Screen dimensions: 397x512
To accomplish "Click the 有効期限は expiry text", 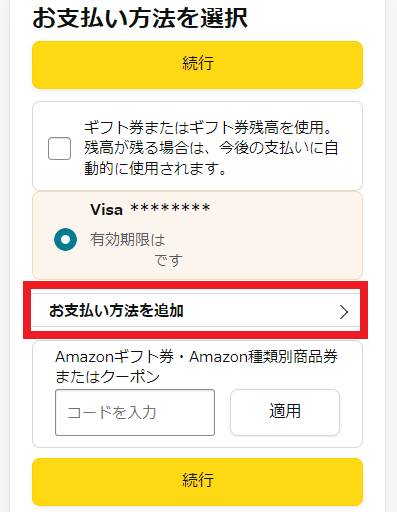I will point(128,240).
